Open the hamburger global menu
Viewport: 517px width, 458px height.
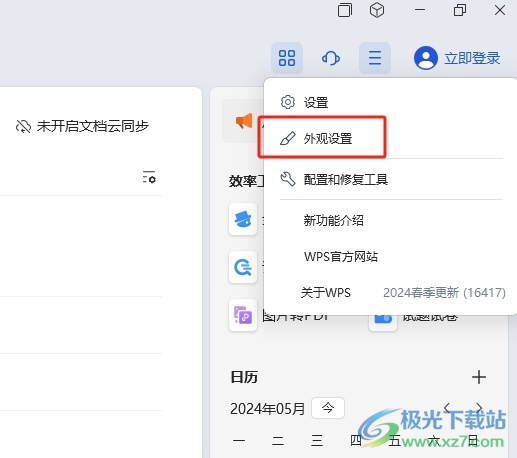375,58
